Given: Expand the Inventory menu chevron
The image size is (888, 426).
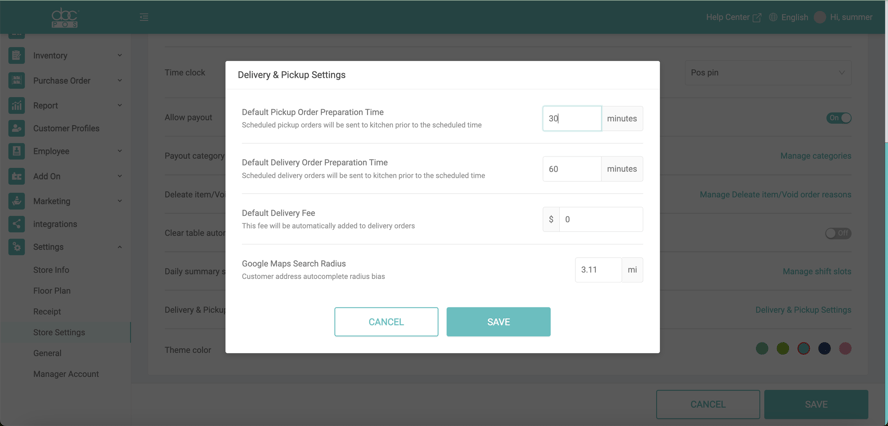Looking at the screenshot, I should (119, 56).
